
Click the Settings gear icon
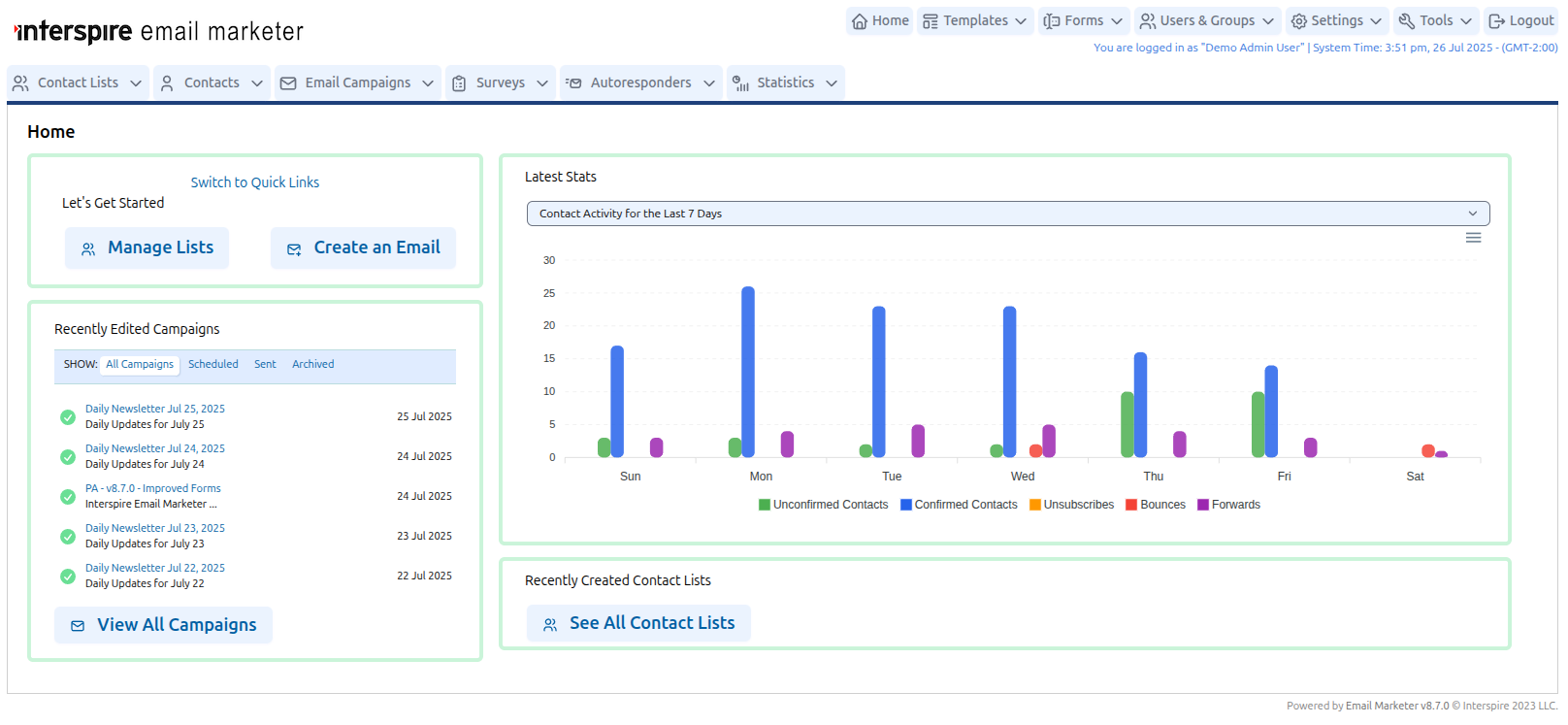1298,21
